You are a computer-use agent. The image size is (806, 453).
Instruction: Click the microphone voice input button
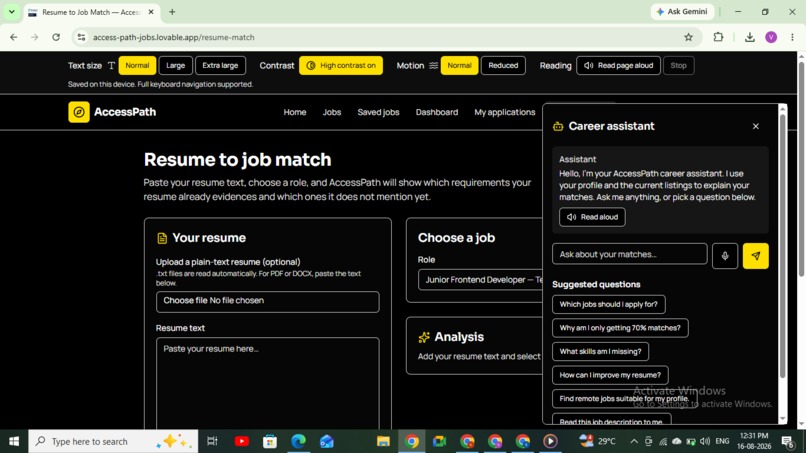click(x=725, y=256)
